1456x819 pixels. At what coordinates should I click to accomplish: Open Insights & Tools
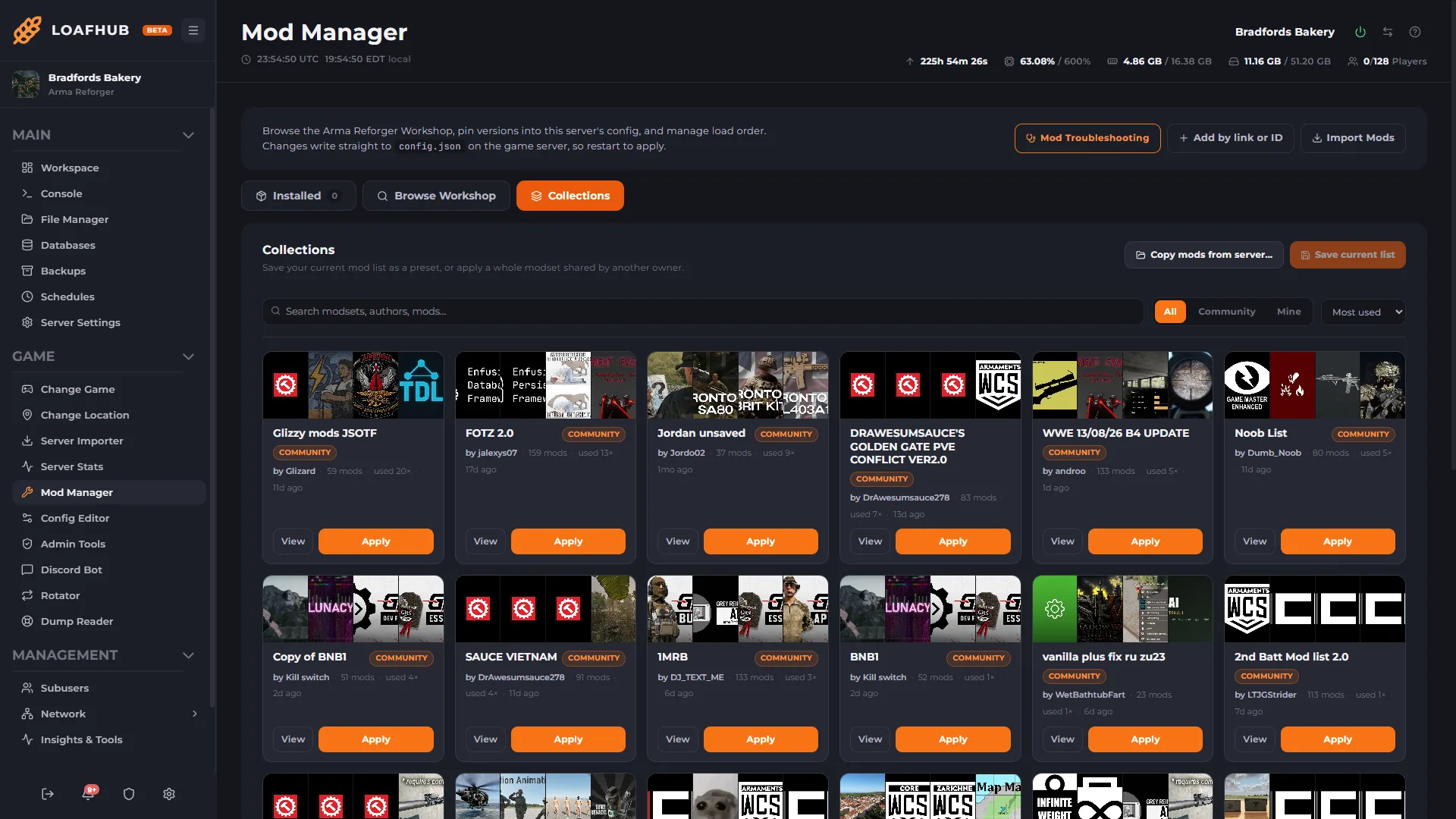(109, 739)
